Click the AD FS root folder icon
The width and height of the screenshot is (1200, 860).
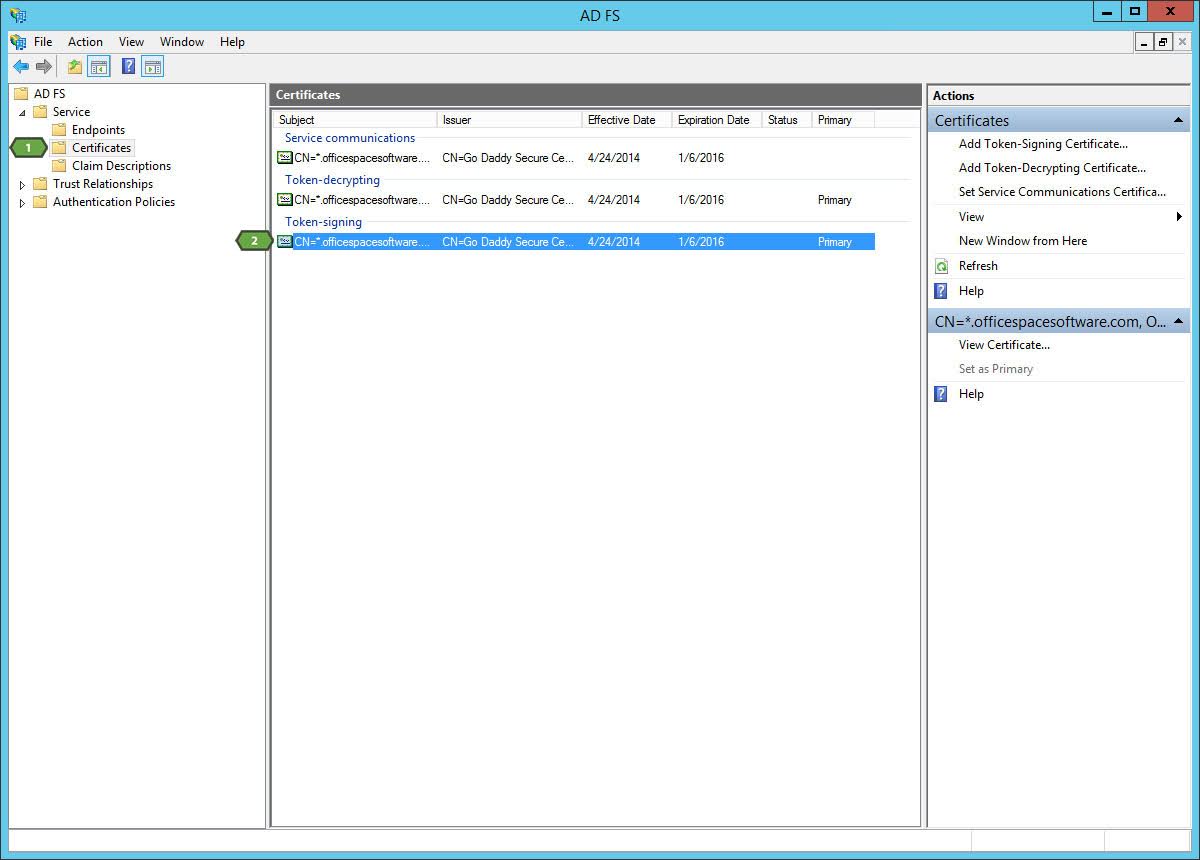[x=21, y=94]
